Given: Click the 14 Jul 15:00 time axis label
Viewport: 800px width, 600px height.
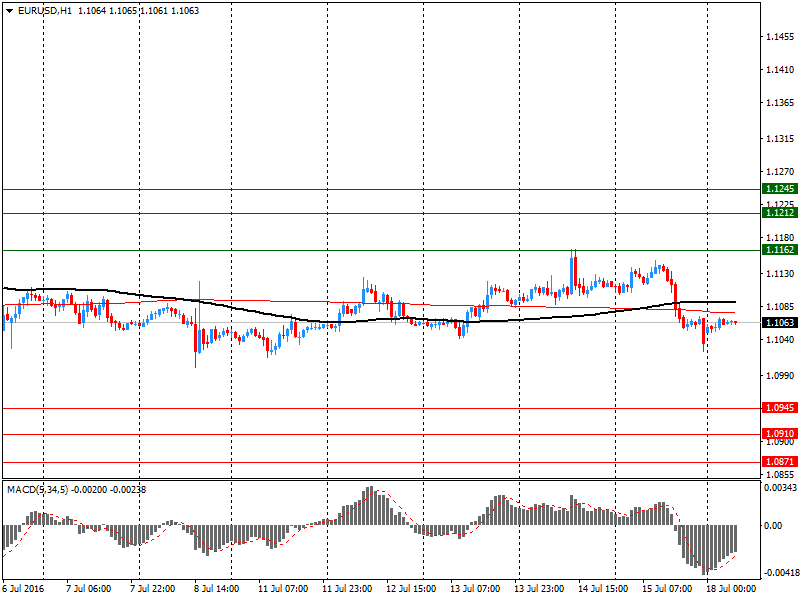Looking at the screenshot, I should click(603, 589).
